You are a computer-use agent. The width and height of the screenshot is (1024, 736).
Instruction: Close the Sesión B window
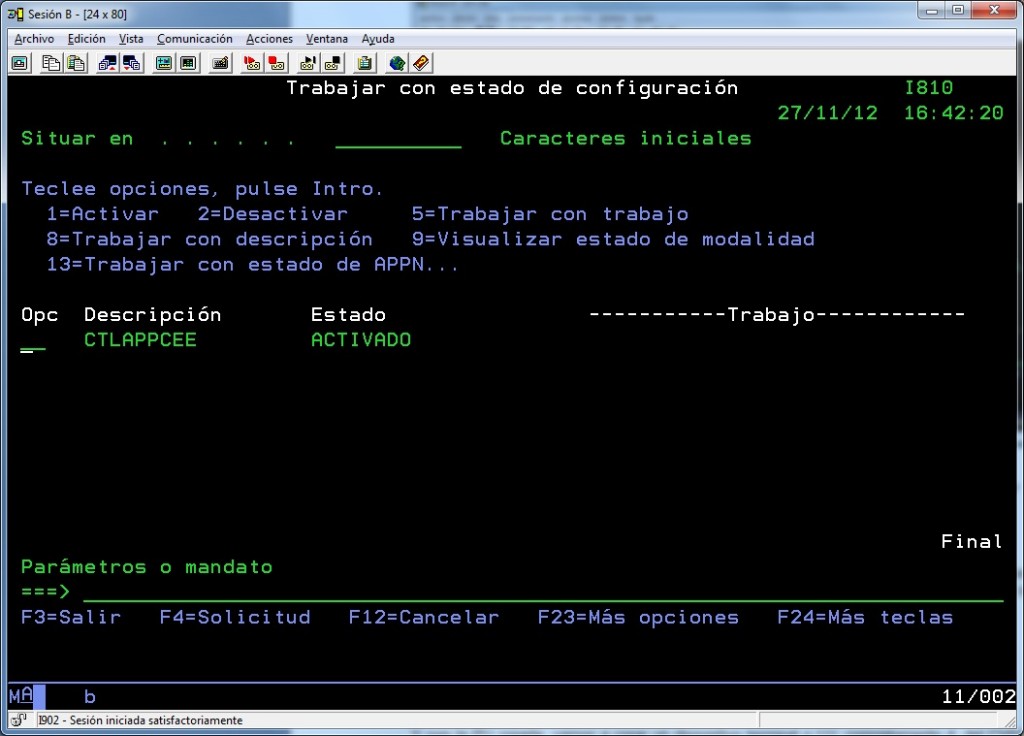tap(994, 10)
